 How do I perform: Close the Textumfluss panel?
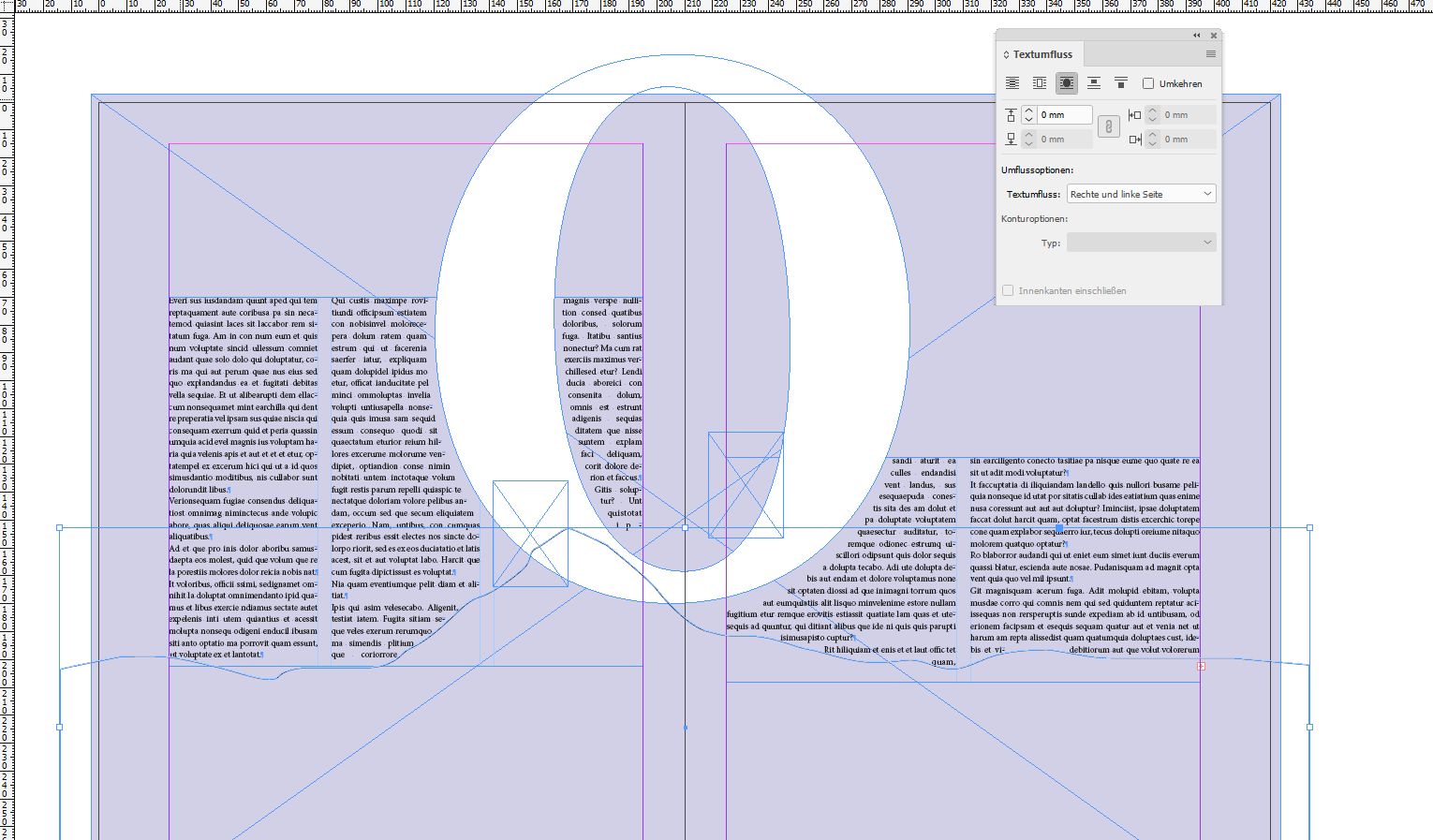tap(1214, 35)
